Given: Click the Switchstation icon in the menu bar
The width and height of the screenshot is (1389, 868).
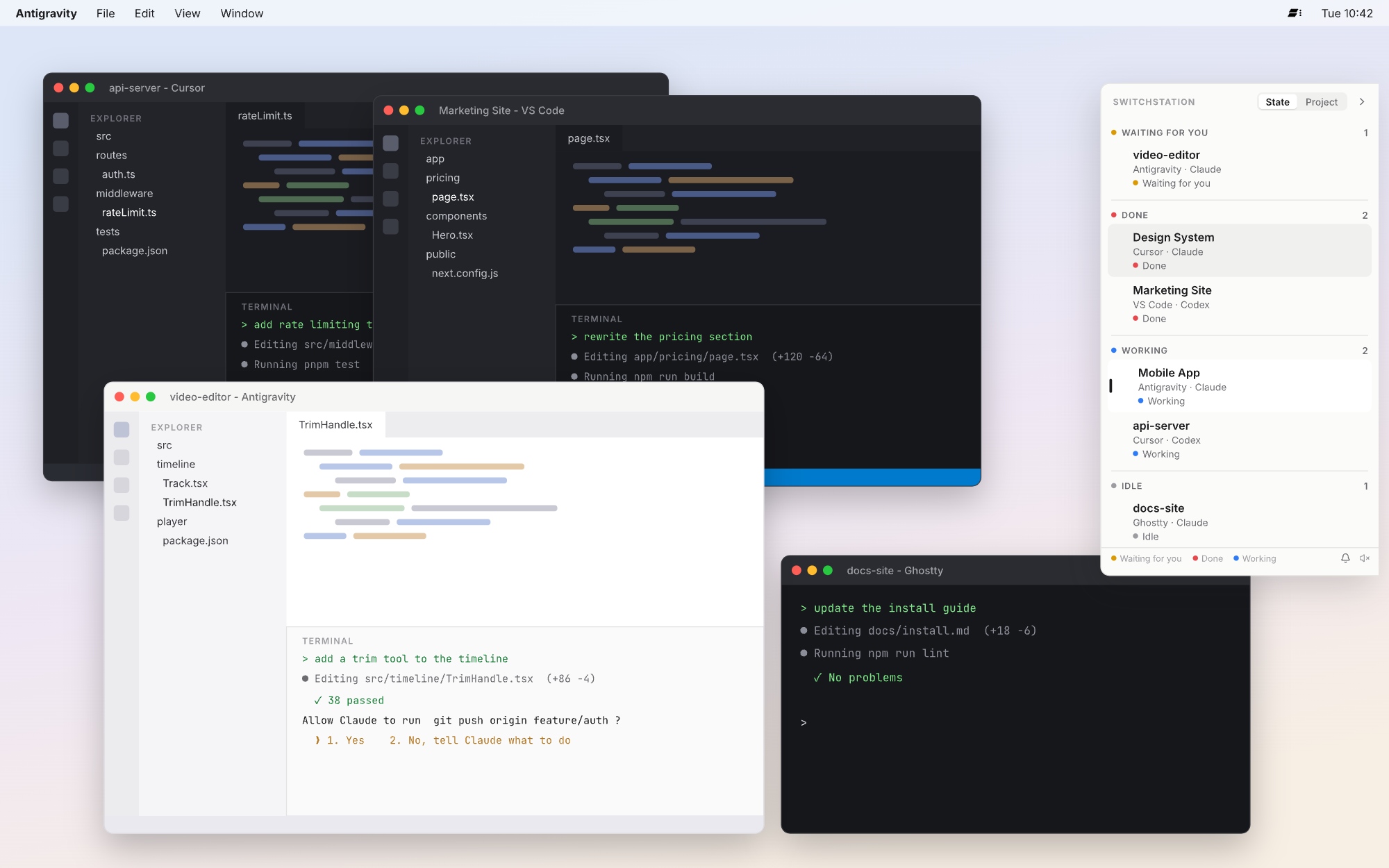Looking at the screenshot, I should [x=1295, y=13].
